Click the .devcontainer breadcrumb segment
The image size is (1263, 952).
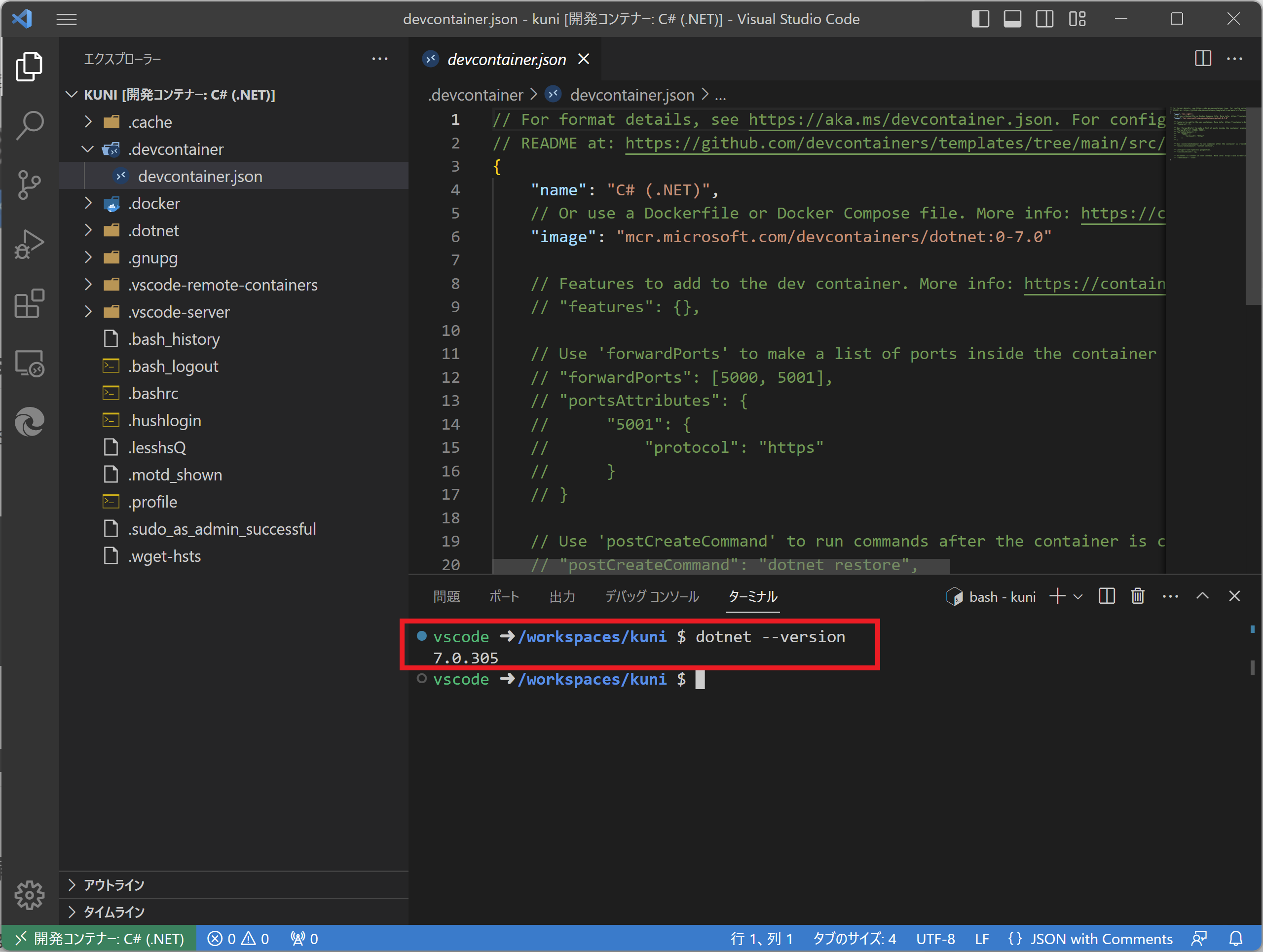(x=476, y=95)
